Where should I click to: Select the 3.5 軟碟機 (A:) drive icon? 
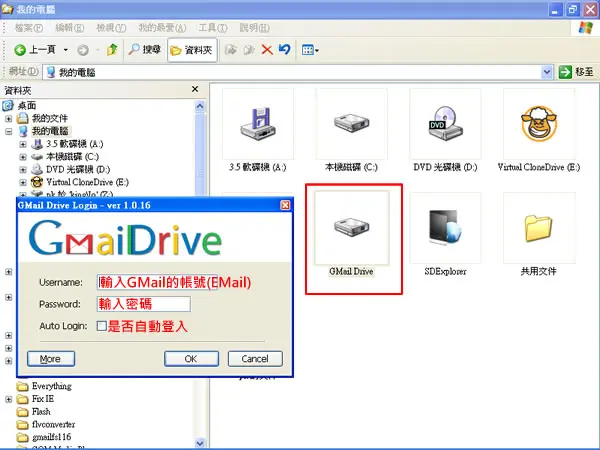(x=258, y=124)
